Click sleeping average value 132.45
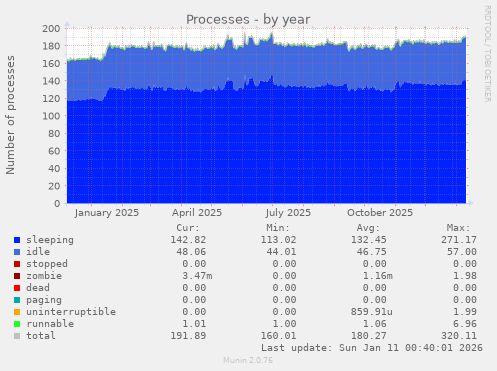497x371 pixels. coord(368,240)
